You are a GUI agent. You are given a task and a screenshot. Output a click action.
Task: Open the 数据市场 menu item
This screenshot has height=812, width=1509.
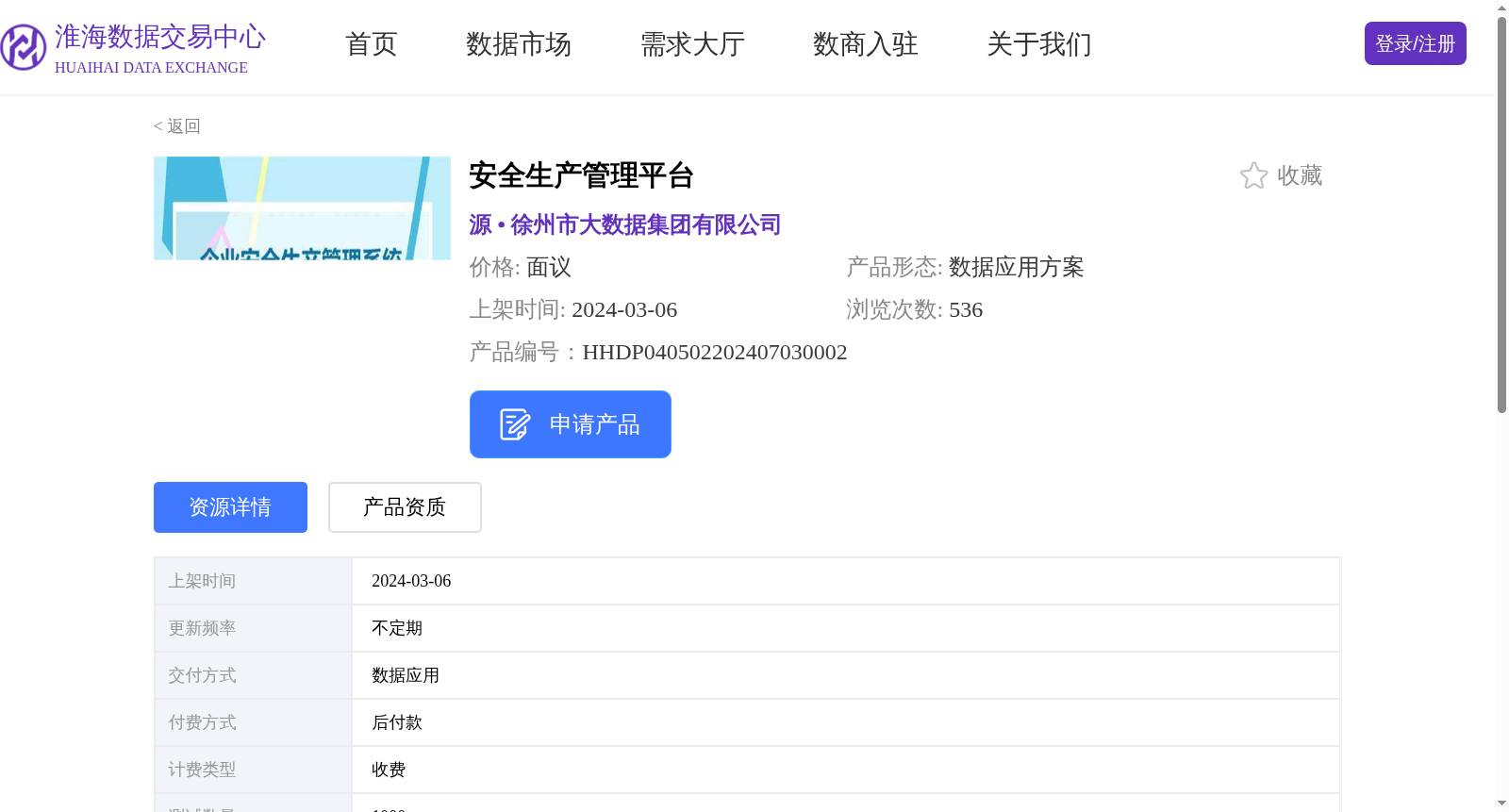(519, 44)
